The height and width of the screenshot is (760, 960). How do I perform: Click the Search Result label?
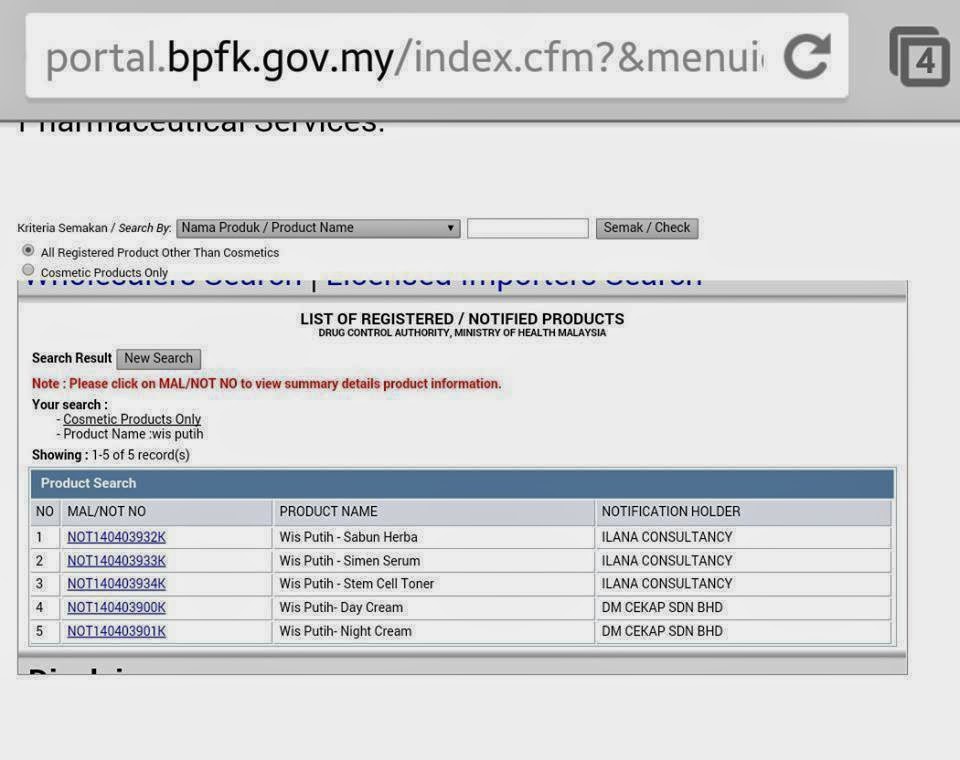[x=72, y=358]
